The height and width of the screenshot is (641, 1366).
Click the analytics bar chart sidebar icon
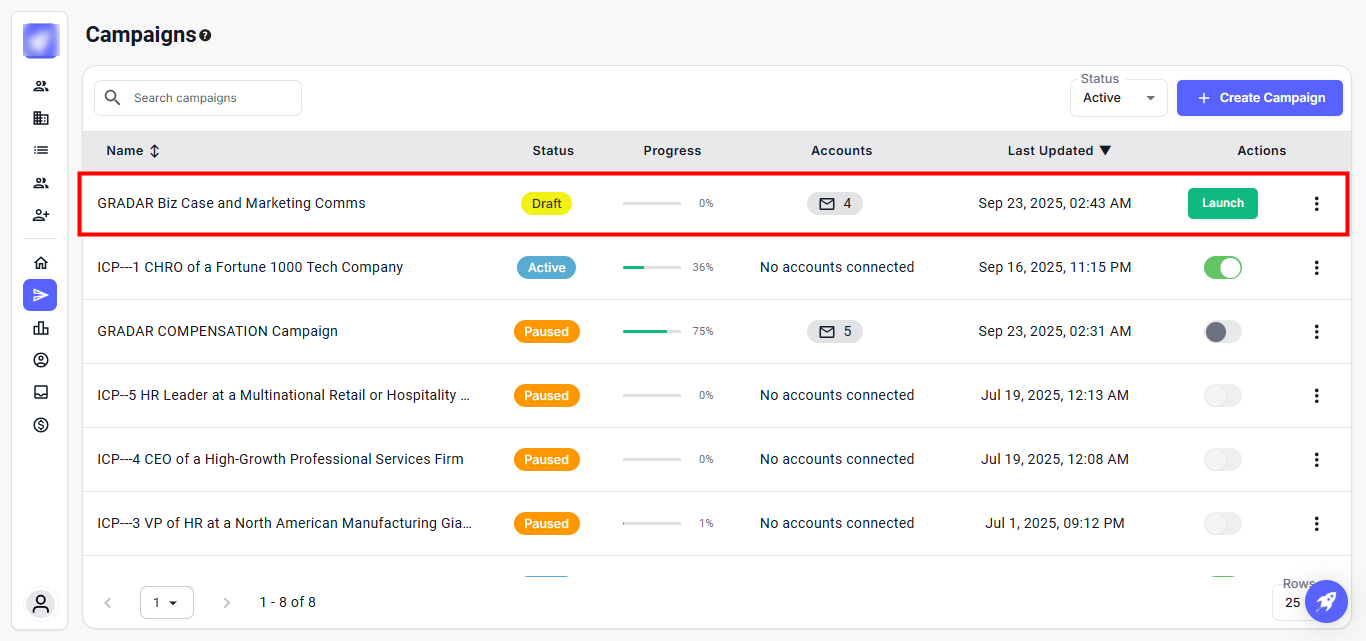[x=40, y=328]
